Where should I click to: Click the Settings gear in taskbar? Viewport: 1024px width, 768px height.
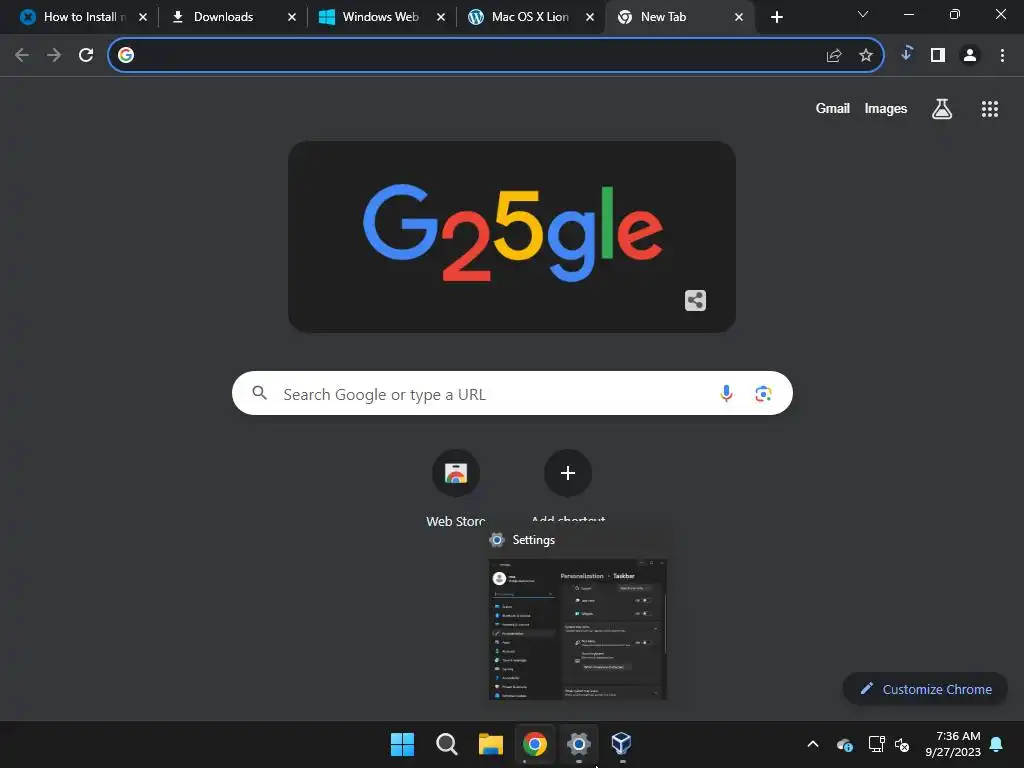(x=579, y=744)
